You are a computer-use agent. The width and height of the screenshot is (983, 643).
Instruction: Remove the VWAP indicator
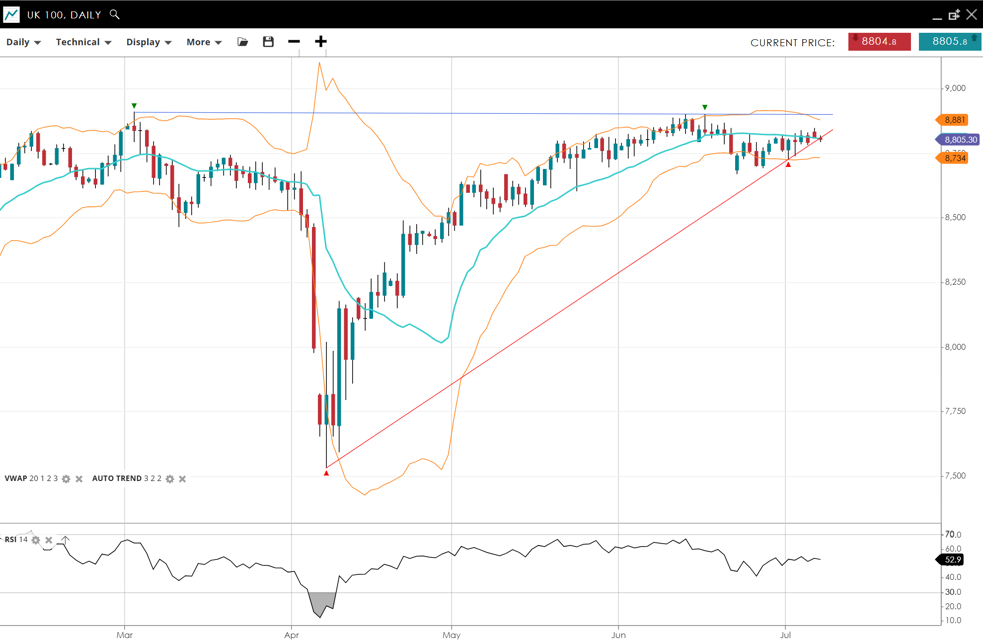tap(79, 479)
